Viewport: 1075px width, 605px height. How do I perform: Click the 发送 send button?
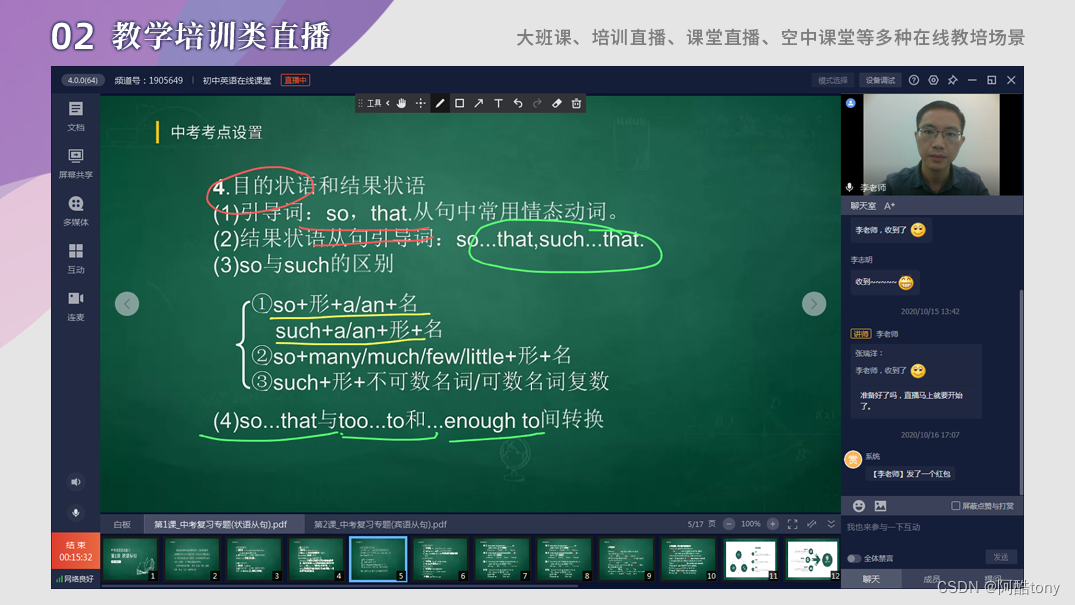pos(1000,557)
